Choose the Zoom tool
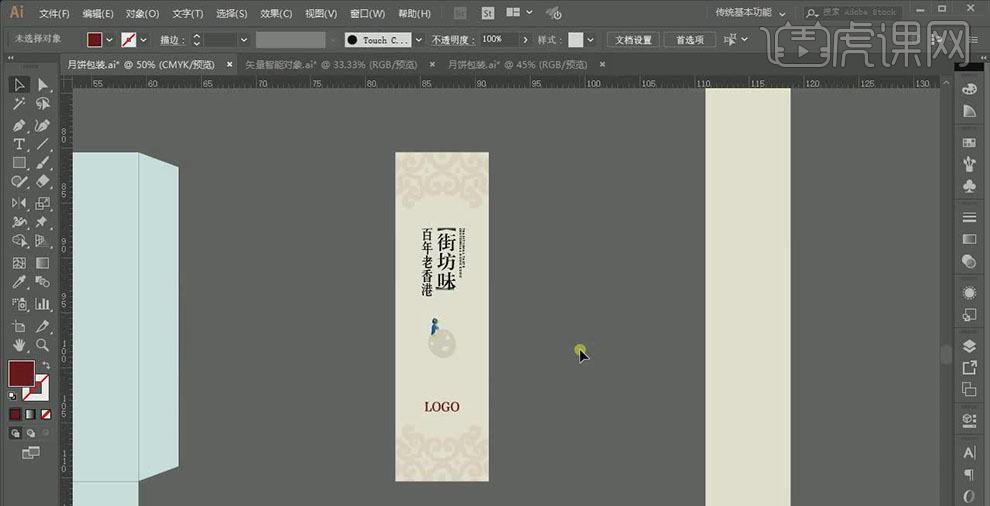The width and height of the screenshot is (990, 506). point(42,345)
